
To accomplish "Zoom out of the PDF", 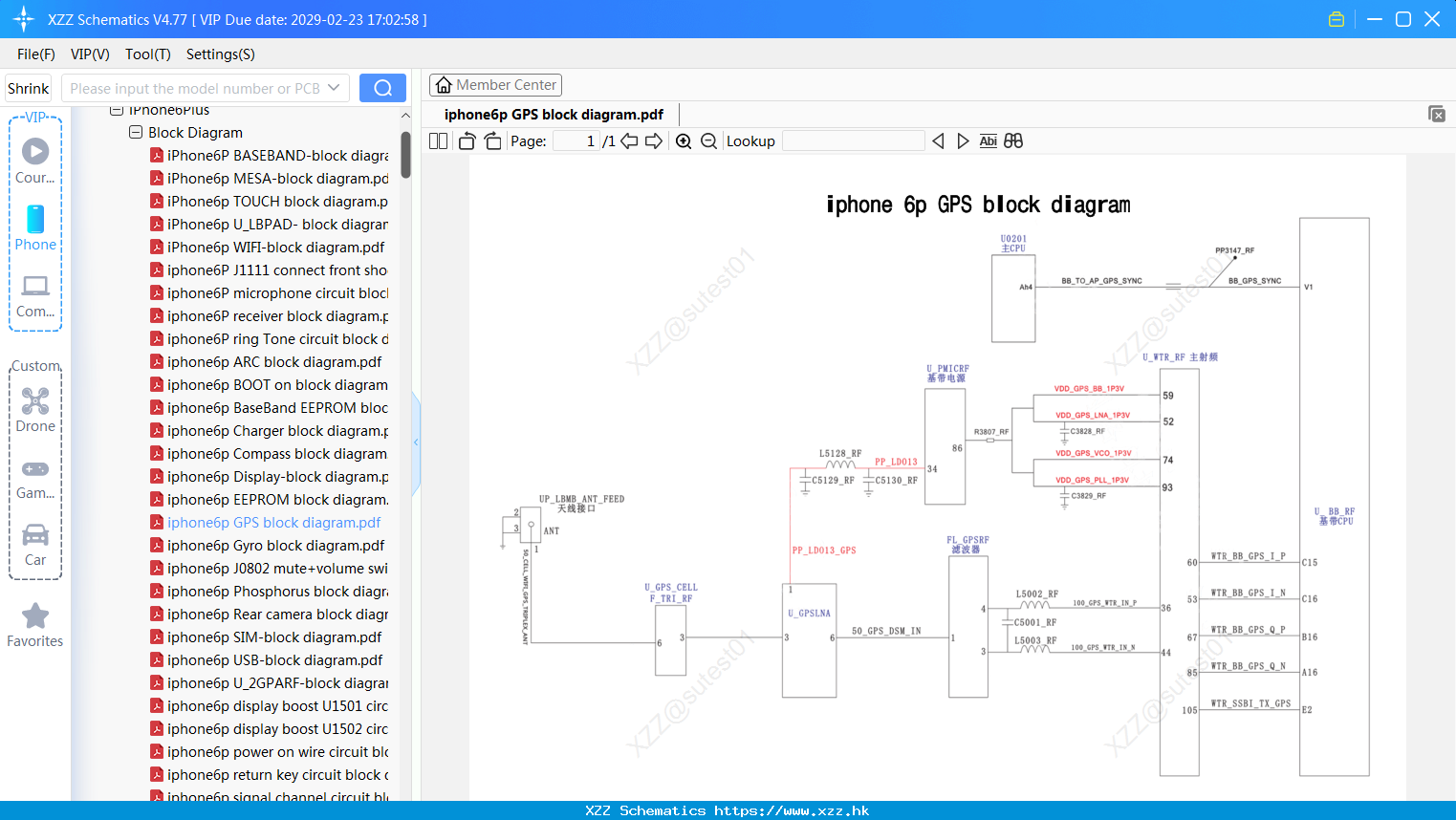I will (708, 141).
